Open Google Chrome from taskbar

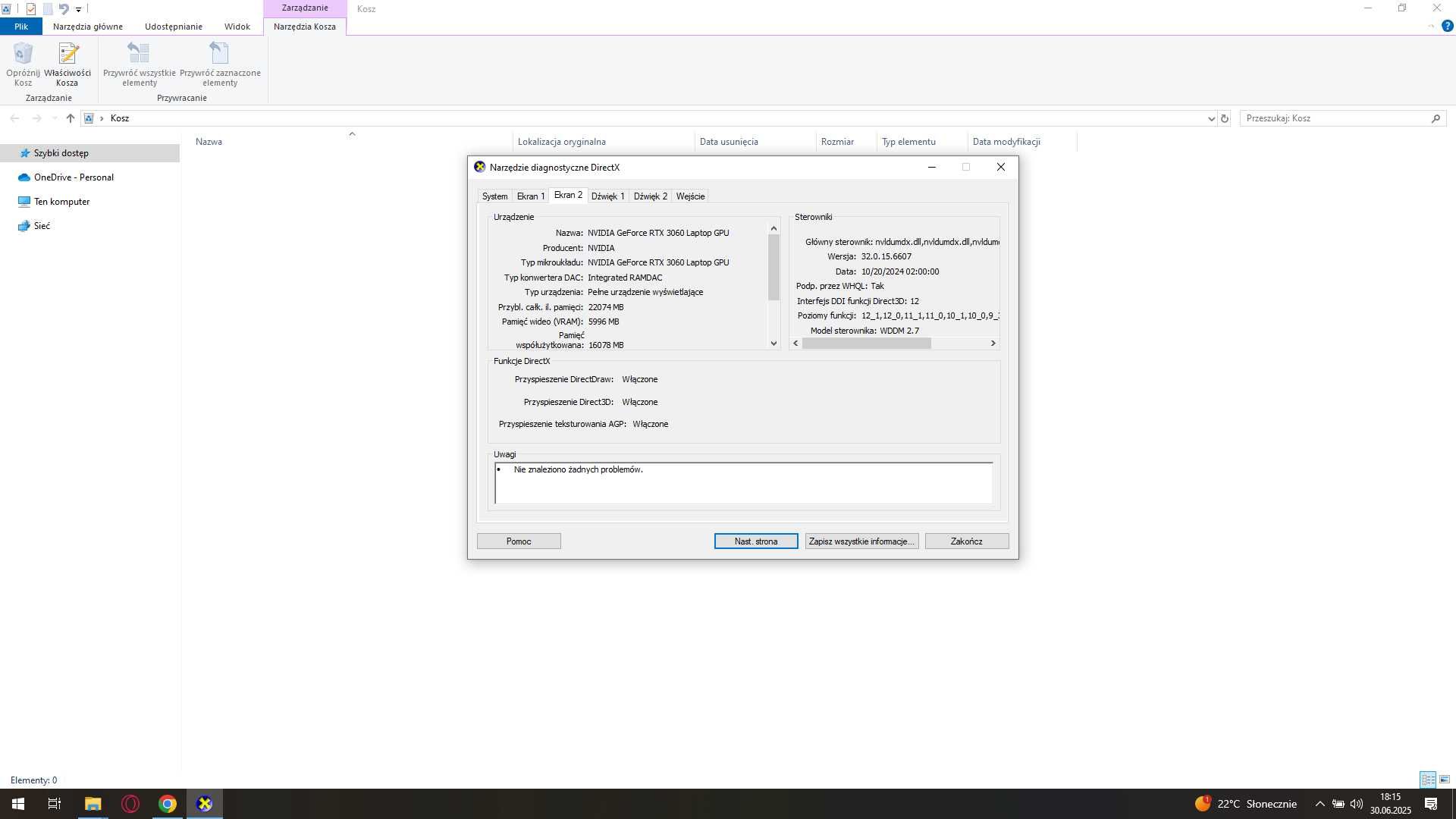[x=168, y=804]
